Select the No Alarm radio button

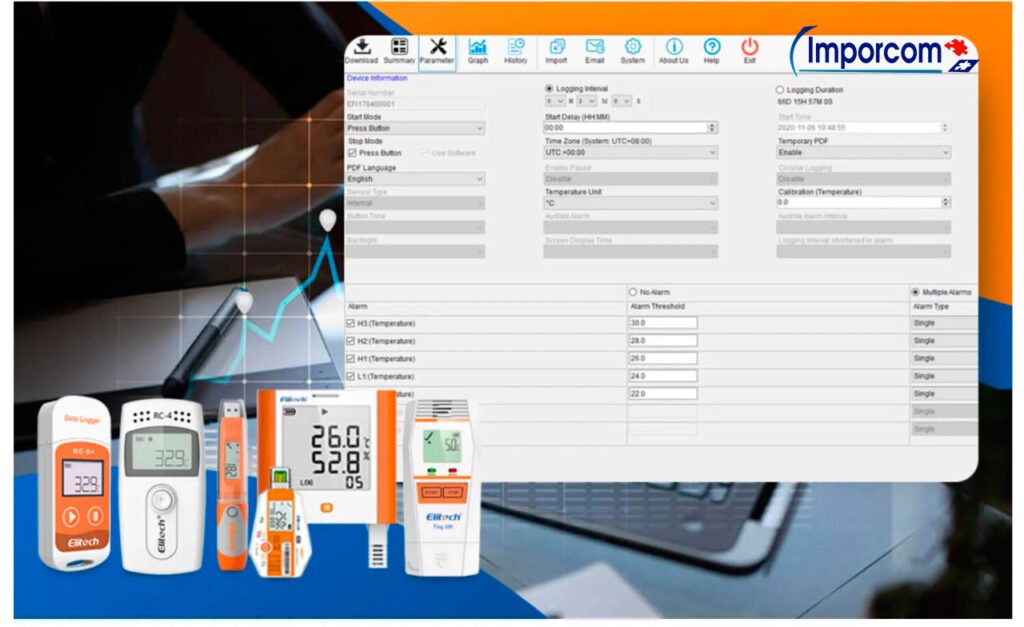point(633,292)
